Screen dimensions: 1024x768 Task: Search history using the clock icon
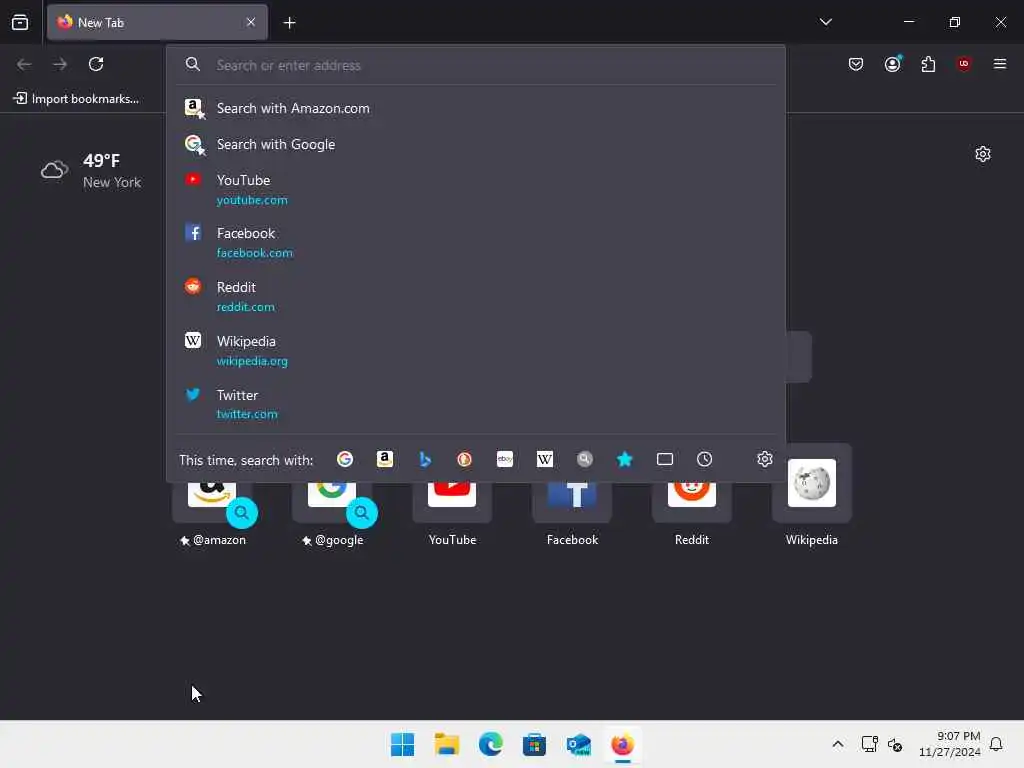tap(705, 459)
